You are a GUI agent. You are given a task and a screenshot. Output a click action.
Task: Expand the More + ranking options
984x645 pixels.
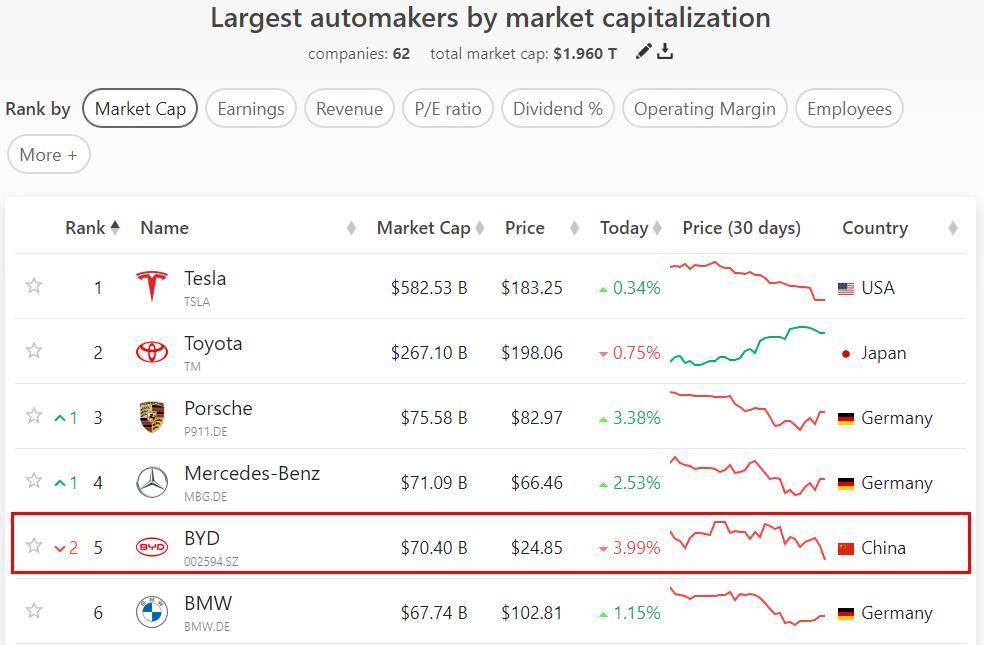(48, 155)
